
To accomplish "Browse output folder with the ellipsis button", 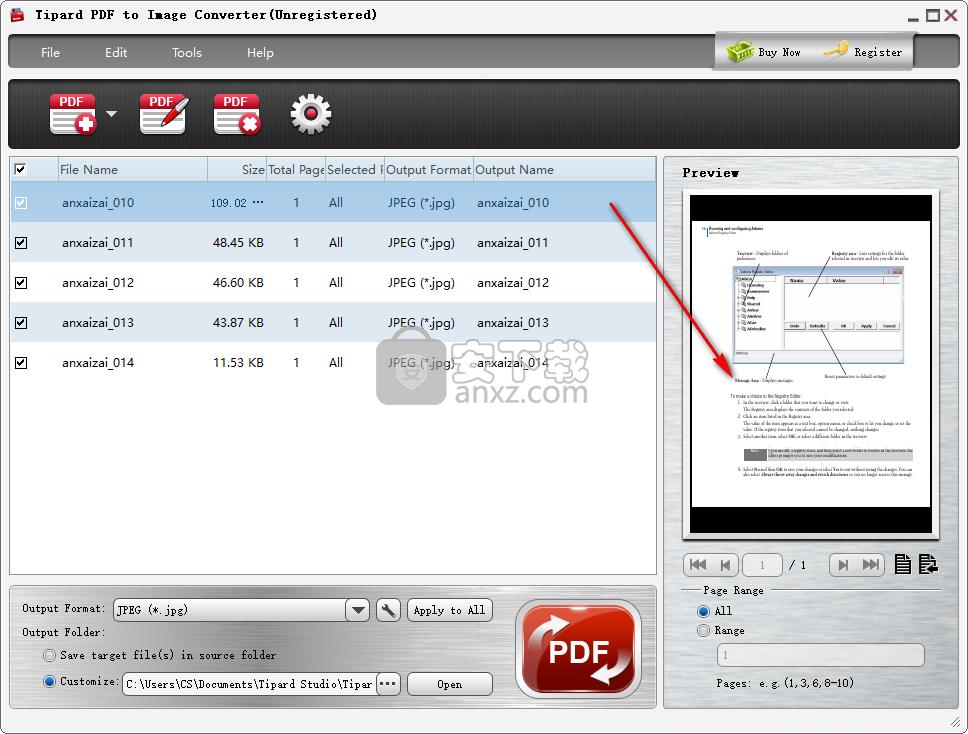I will (x=388, y=684).
